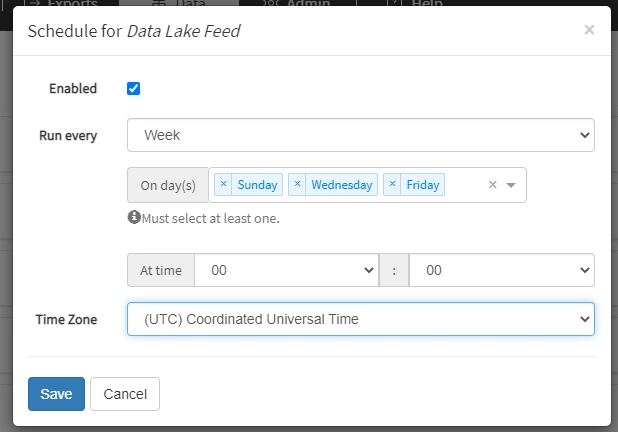Click the Time Zone label
618x432 pixels.
tap(66, 319)
